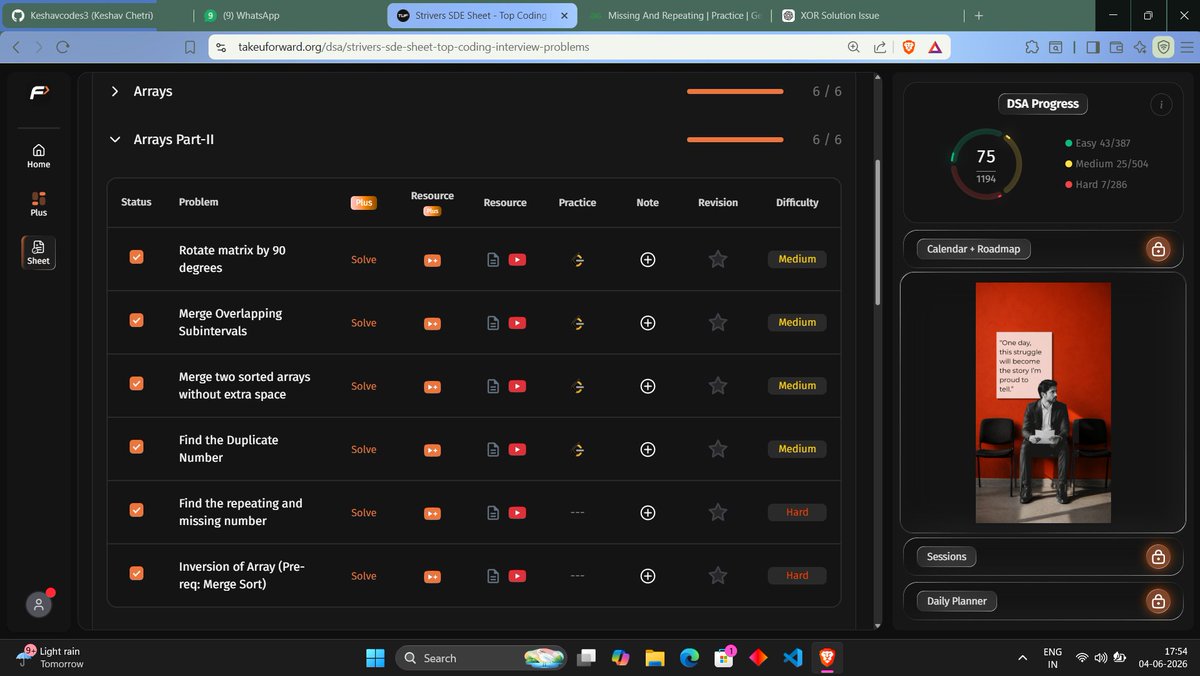Go to Home in the left sidebar
The image size is (1200, 676).
(39, 155)
